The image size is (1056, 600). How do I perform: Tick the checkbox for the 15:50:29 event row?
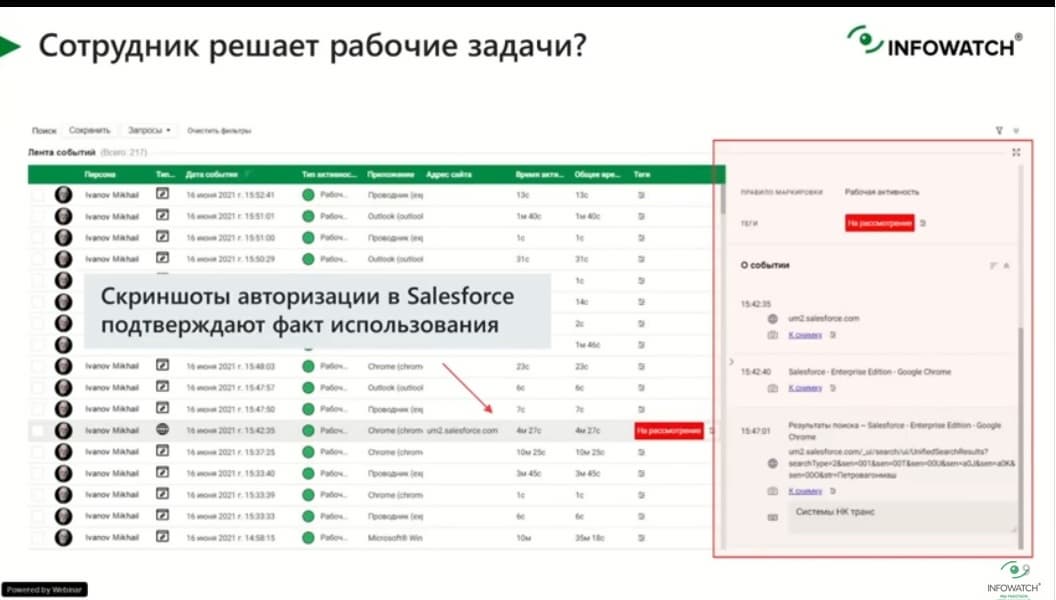tap(38, 259)
